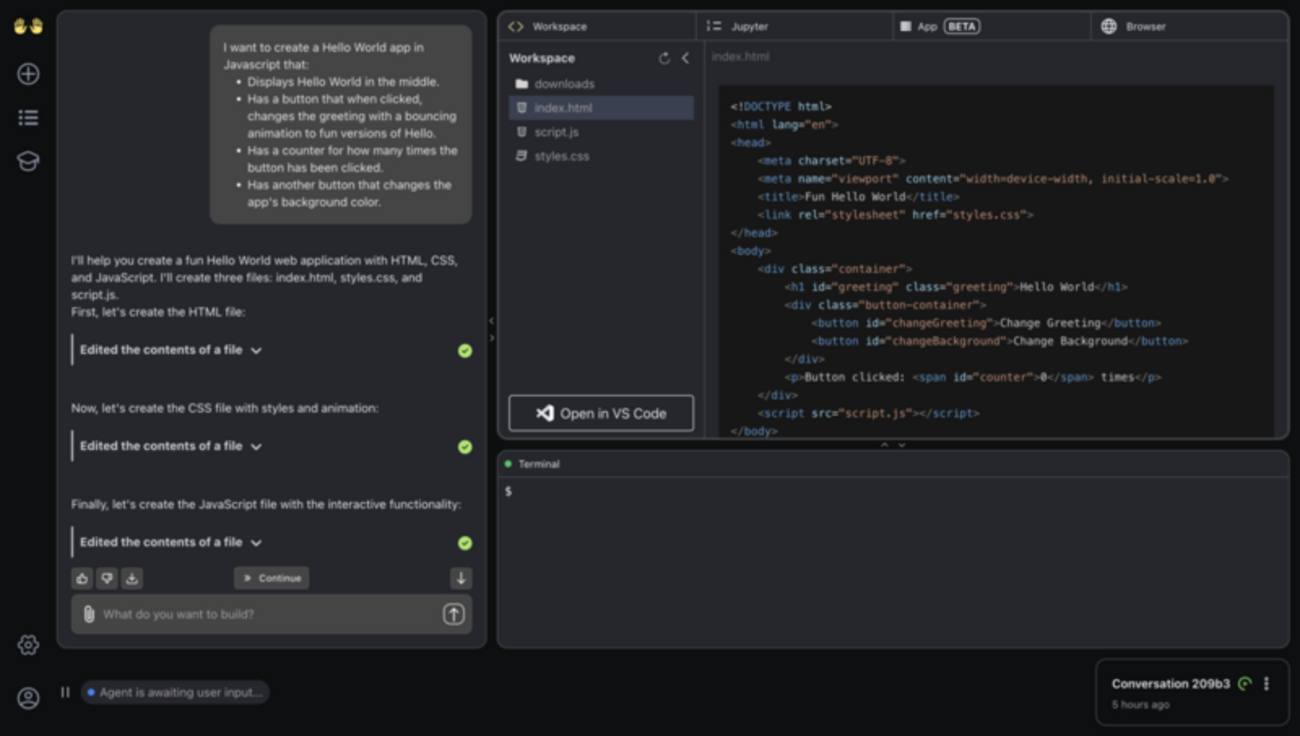Expand second Edited the contents chevron under CSS
The image size is (1300, 736).
point(256,447)
